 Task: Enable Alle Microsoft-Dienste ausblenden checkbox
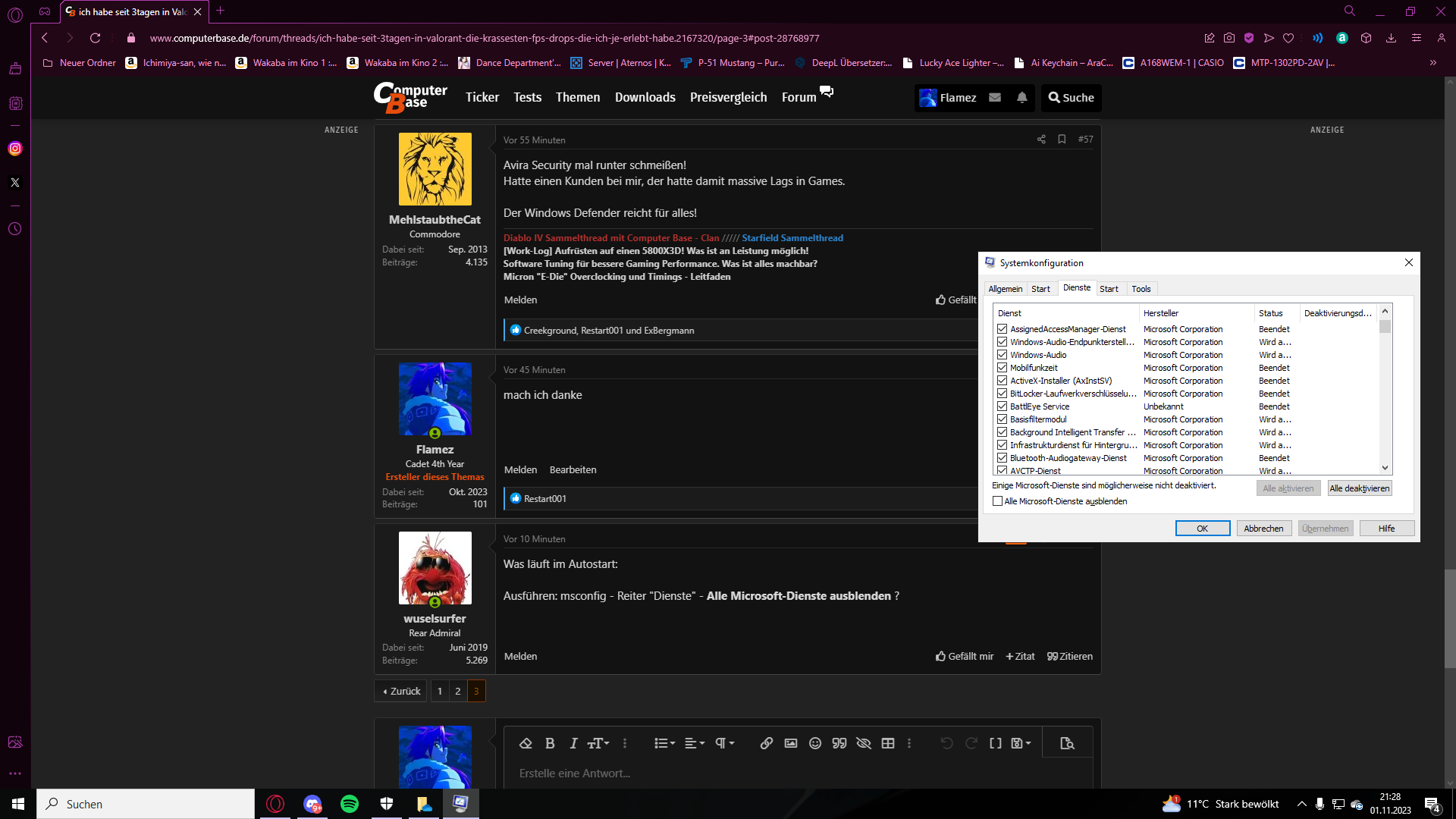[x=997, y=501]
